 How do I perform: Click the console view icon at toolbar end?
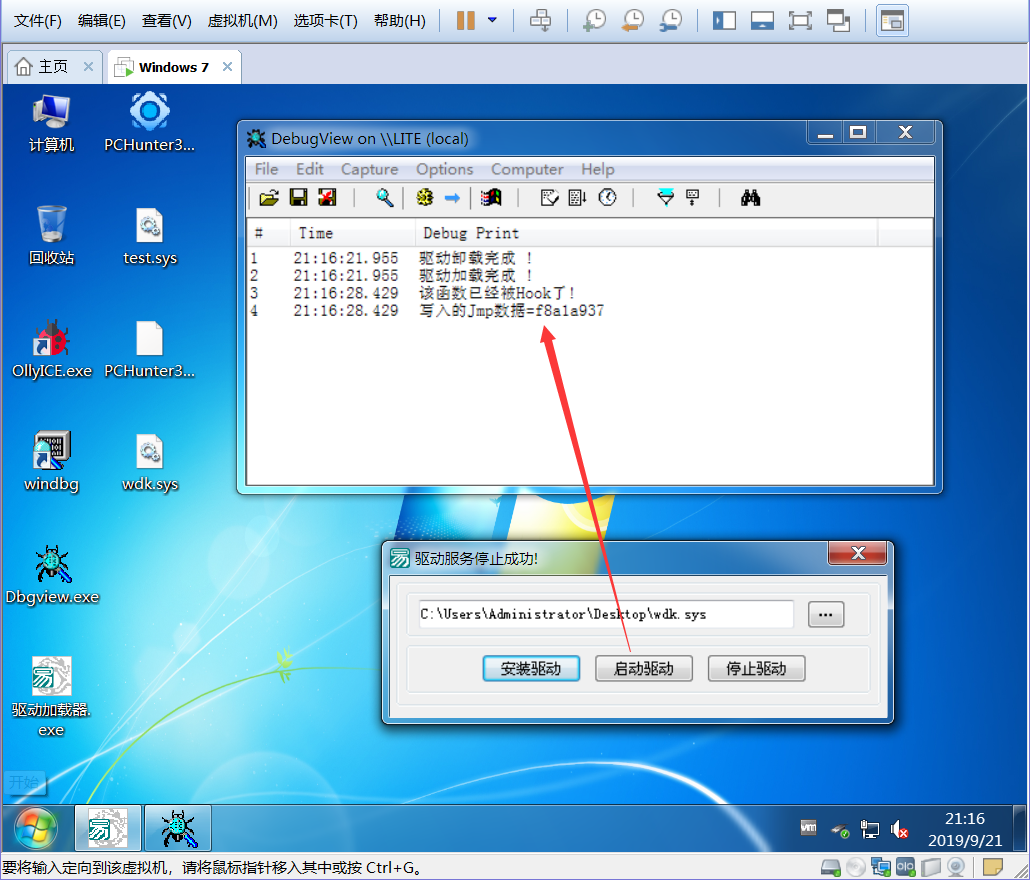(892, 20)
